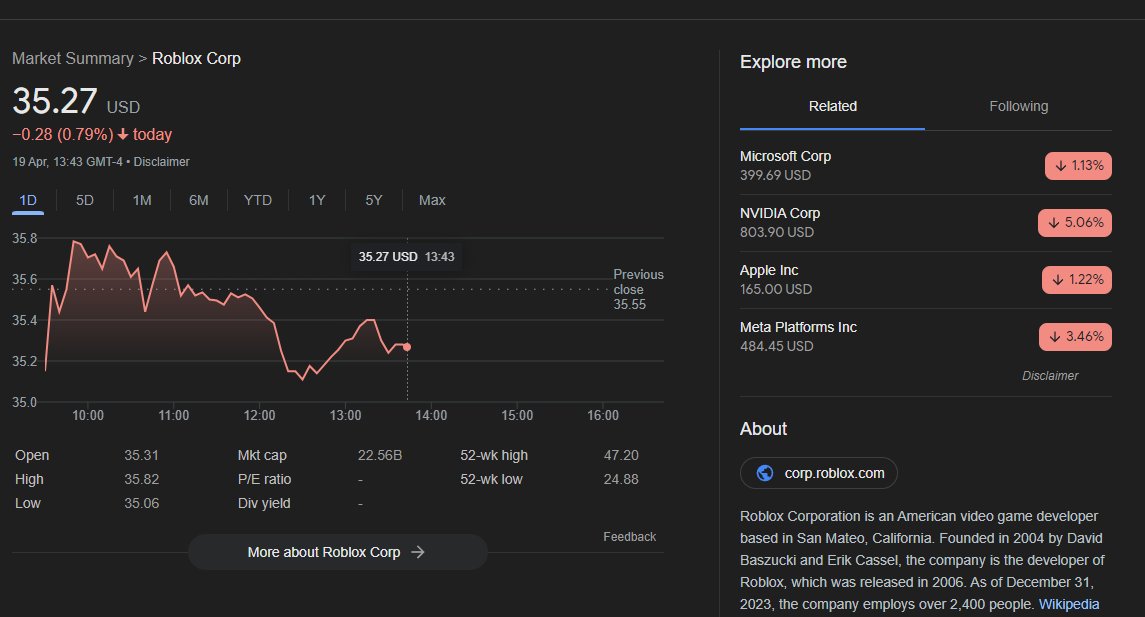1145x617 pixels.
Task: Click the -0.28 (0.79%) change text
Action: pos(63,134)
